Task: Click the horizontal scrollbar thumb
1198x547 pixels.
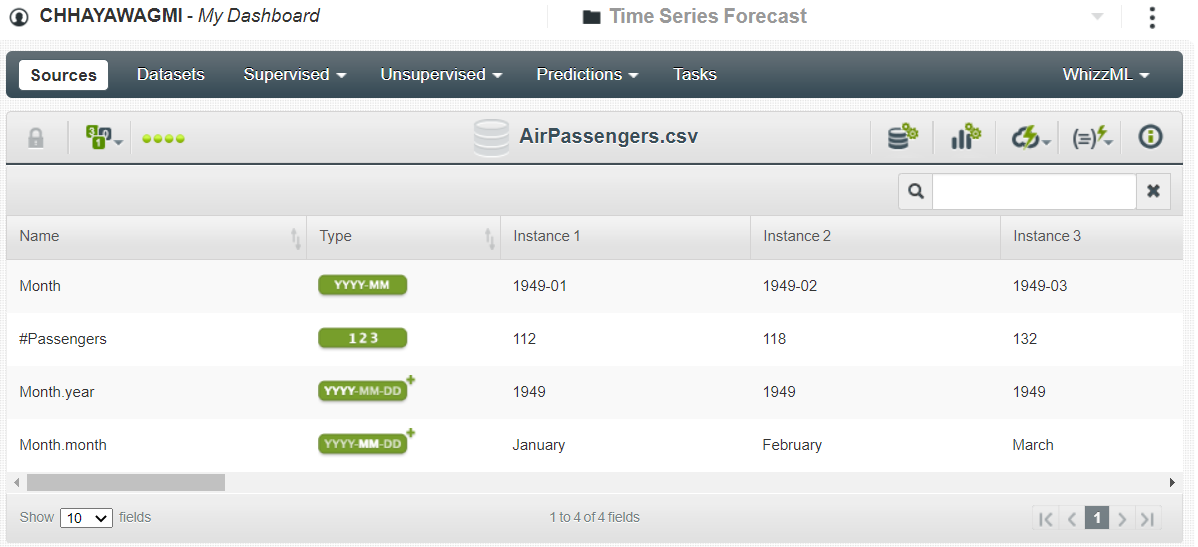Action: click(x=126, y=482)
